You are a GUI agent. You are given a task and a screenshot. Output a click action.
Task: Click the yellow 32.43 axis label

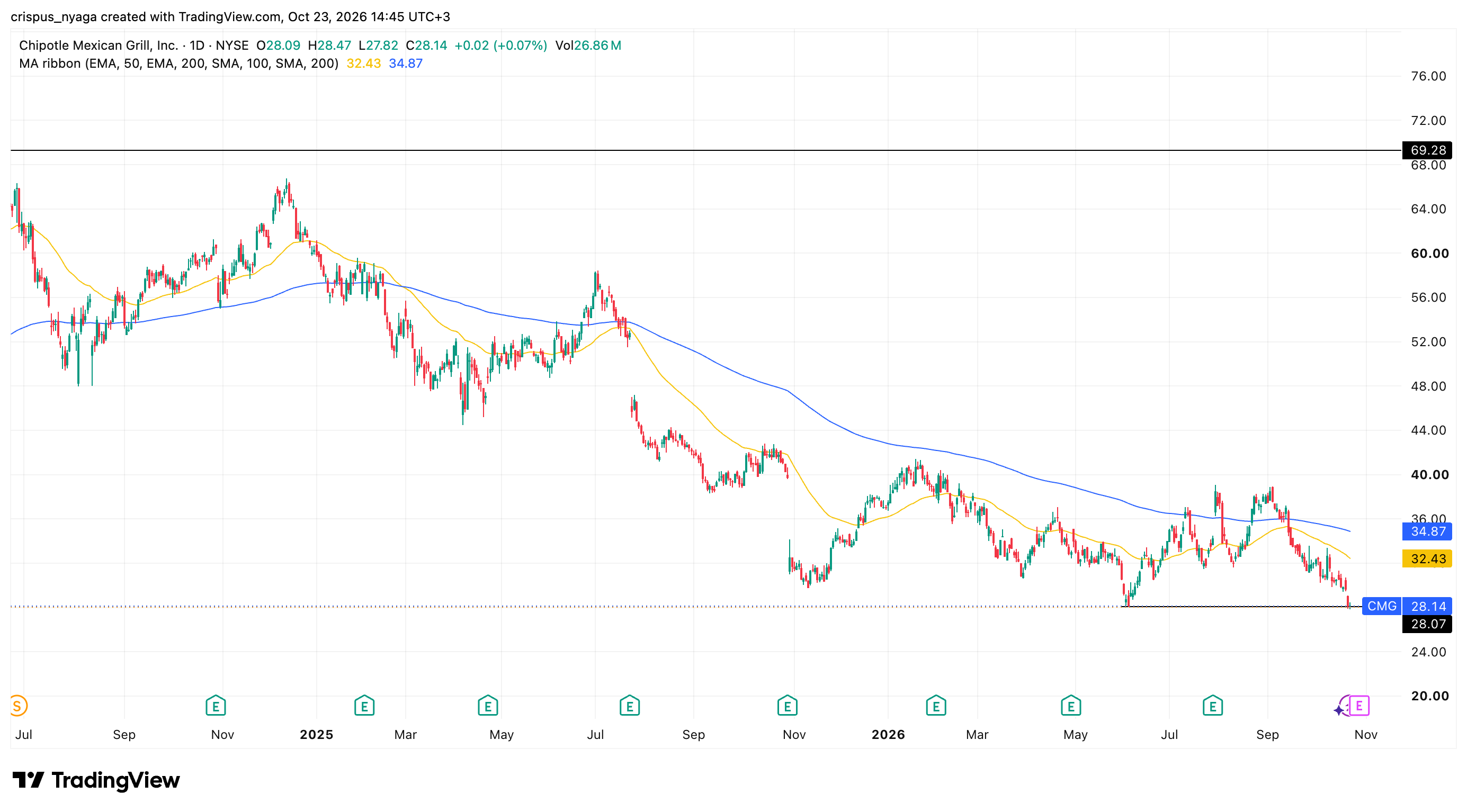point(1428,559)
